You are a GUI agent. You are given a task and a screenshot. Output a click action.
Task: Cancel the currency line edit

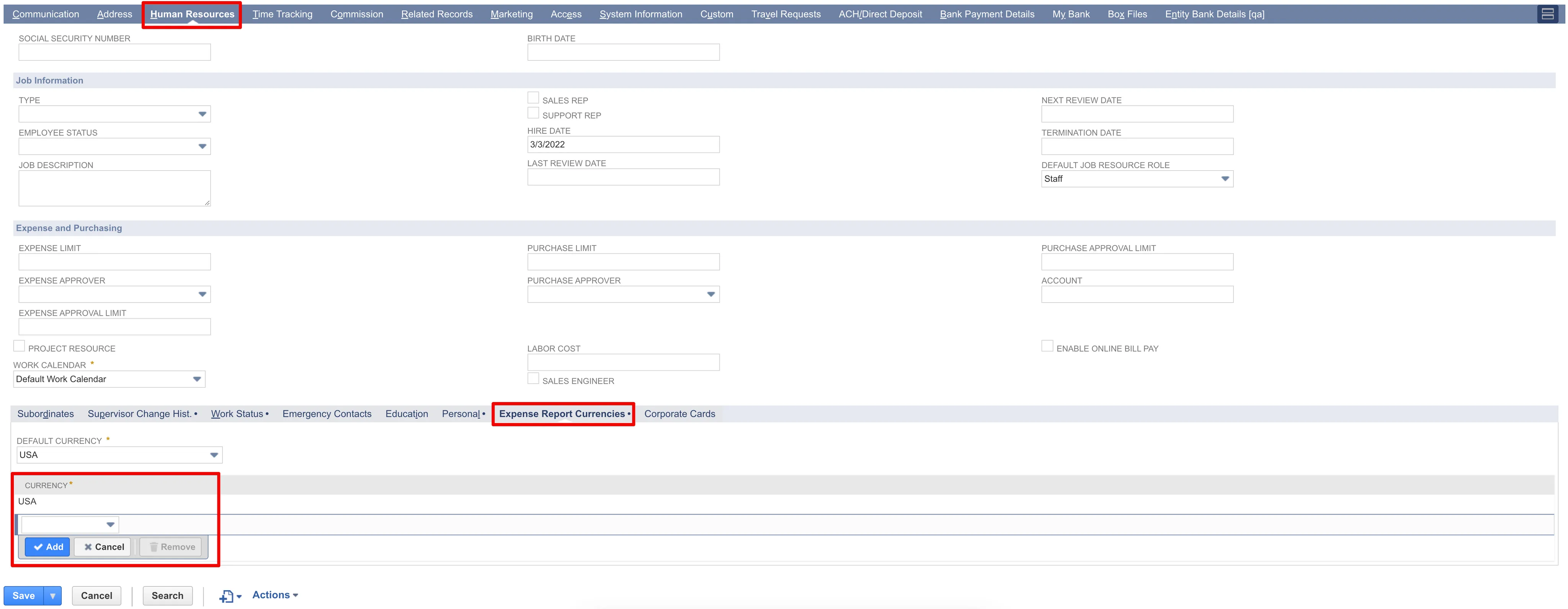click(103, 547)
